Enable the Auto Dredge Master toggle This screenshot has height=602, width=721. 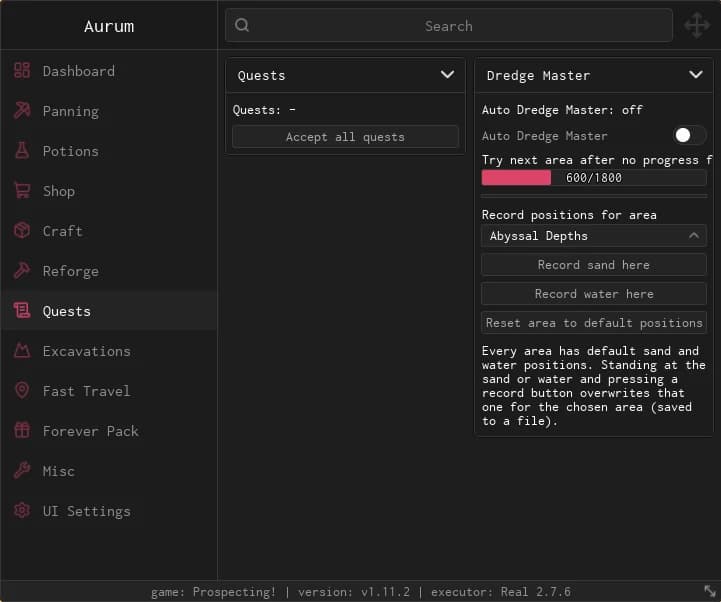point(689,135)
